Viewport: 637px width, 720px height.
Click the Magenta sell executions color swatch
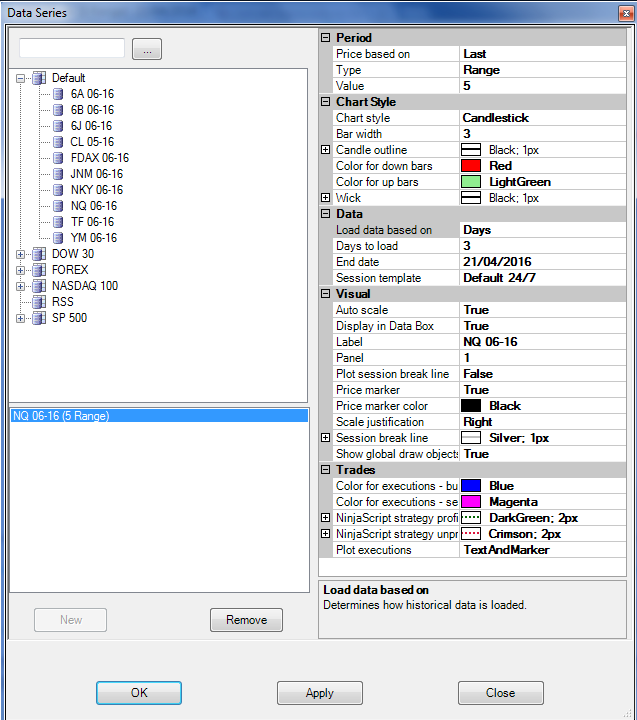[x=471, y=502]
